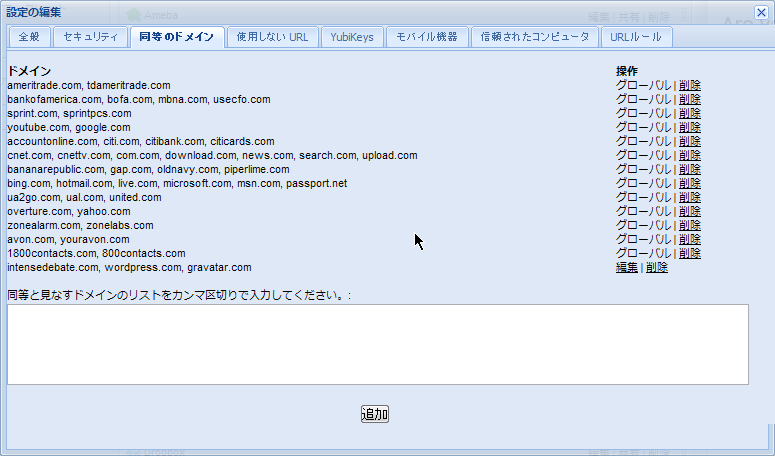Click the intensedebate.com, wordpress.com, gravatar.com text

[129, 267]
